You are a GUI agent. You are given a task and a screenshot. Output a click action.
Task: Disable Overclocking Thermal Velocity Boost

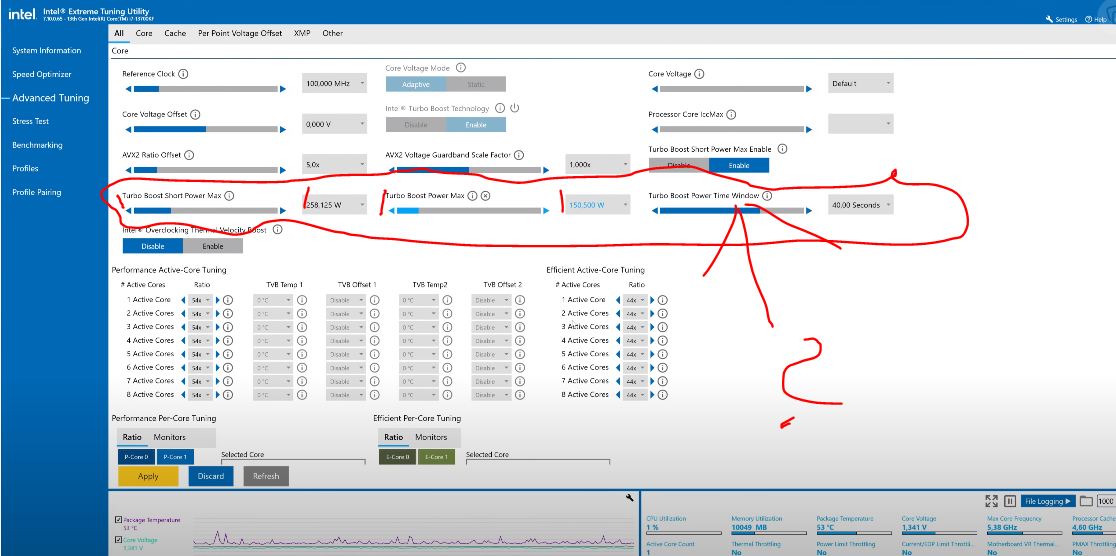pos(152,246)
